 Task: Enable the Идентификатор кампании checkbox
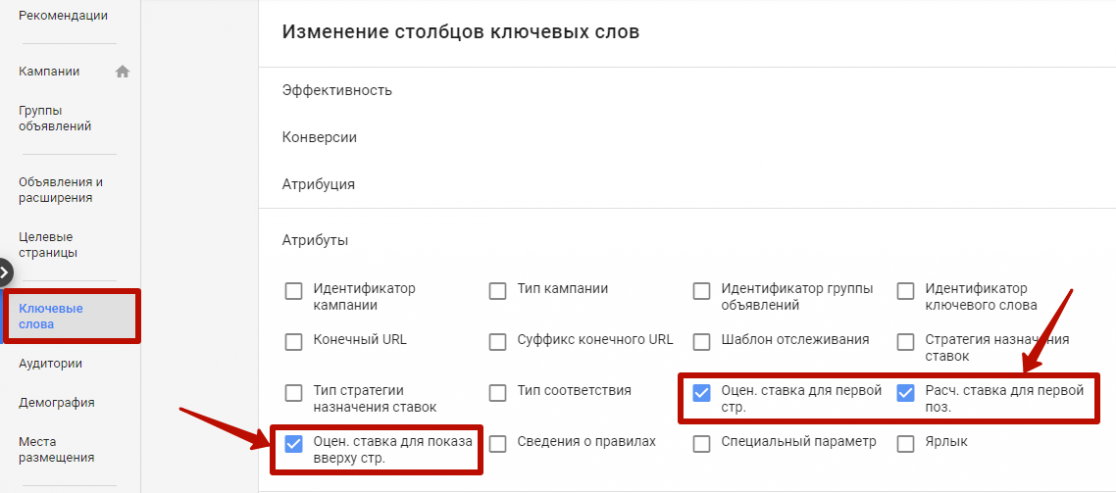point(293,292)
